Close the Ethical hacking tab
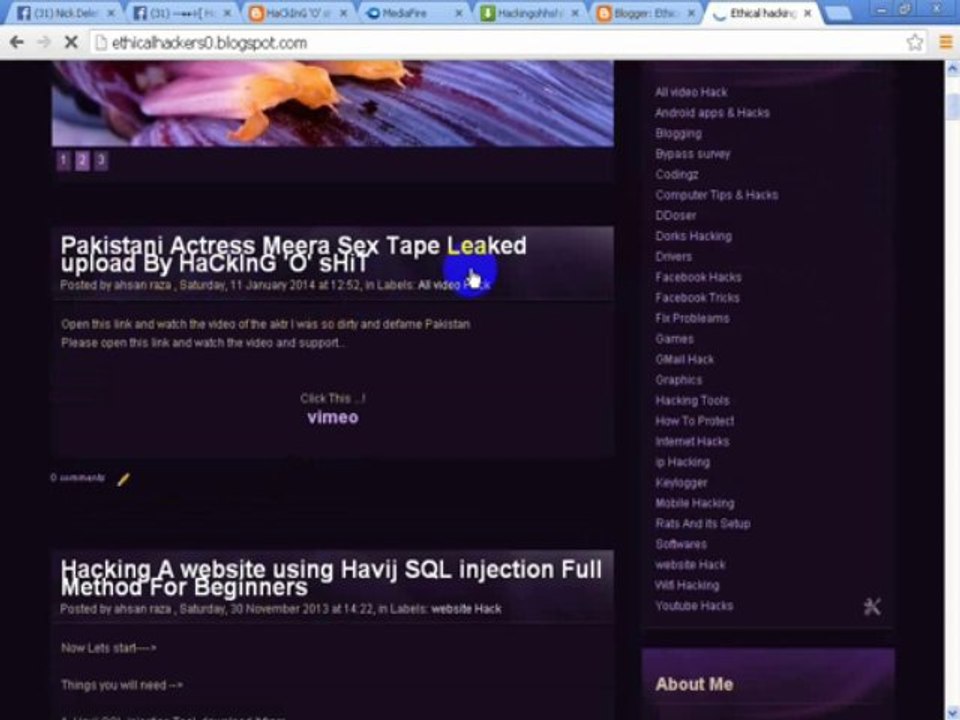The height and width of the screenshot is (720, 960). coord(808,13)
